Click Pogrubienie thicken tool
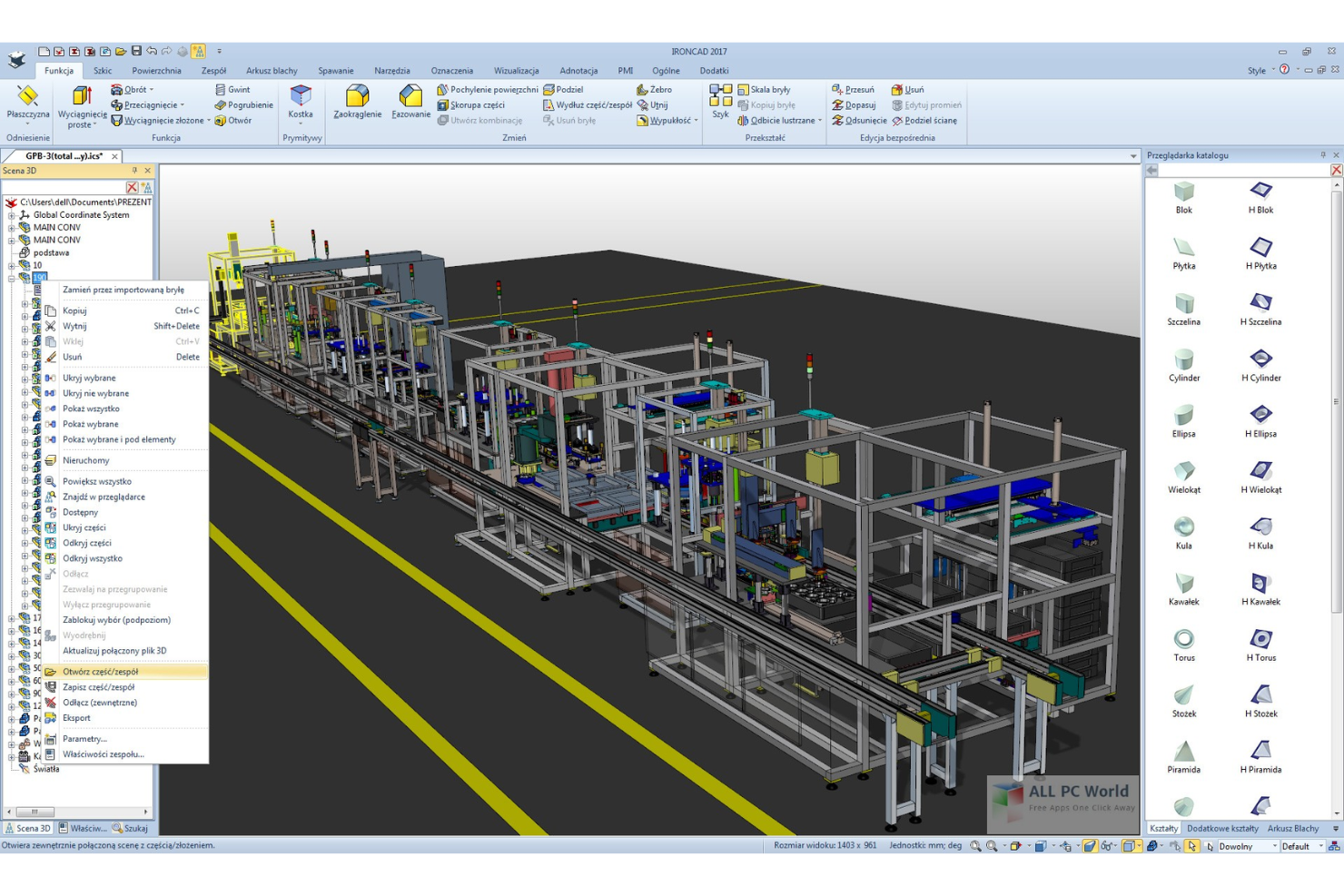This screenshot has height=896, width=1344. tap(243, 105)
